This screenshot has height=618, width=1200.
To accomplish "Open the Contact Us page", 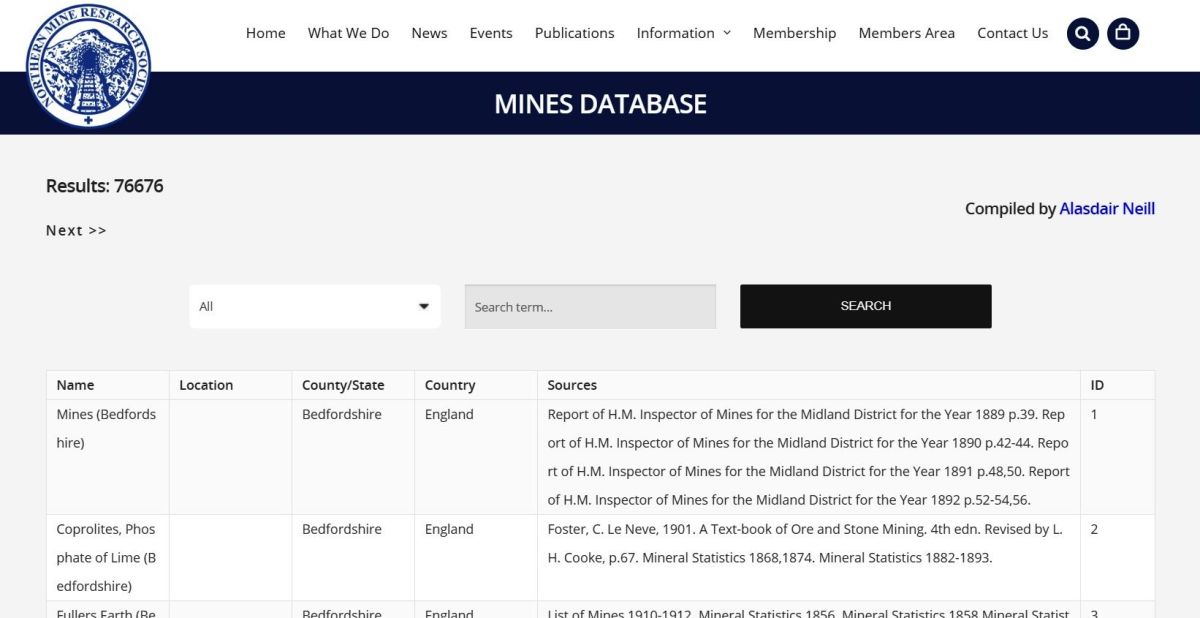I will [1012, 33].
